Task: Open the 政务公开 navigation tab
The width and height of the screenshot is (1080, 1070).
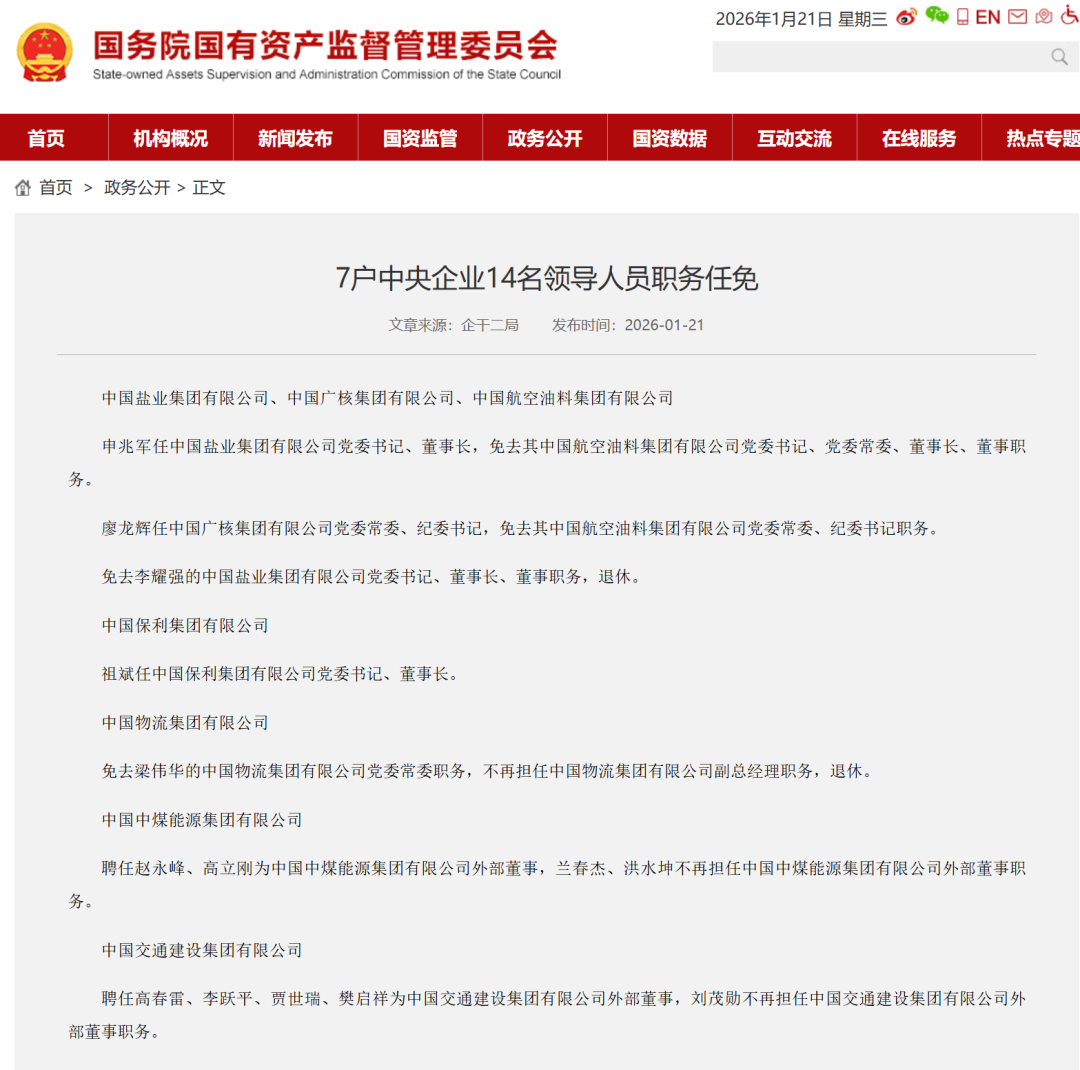Action: click(x=545, y=137)
